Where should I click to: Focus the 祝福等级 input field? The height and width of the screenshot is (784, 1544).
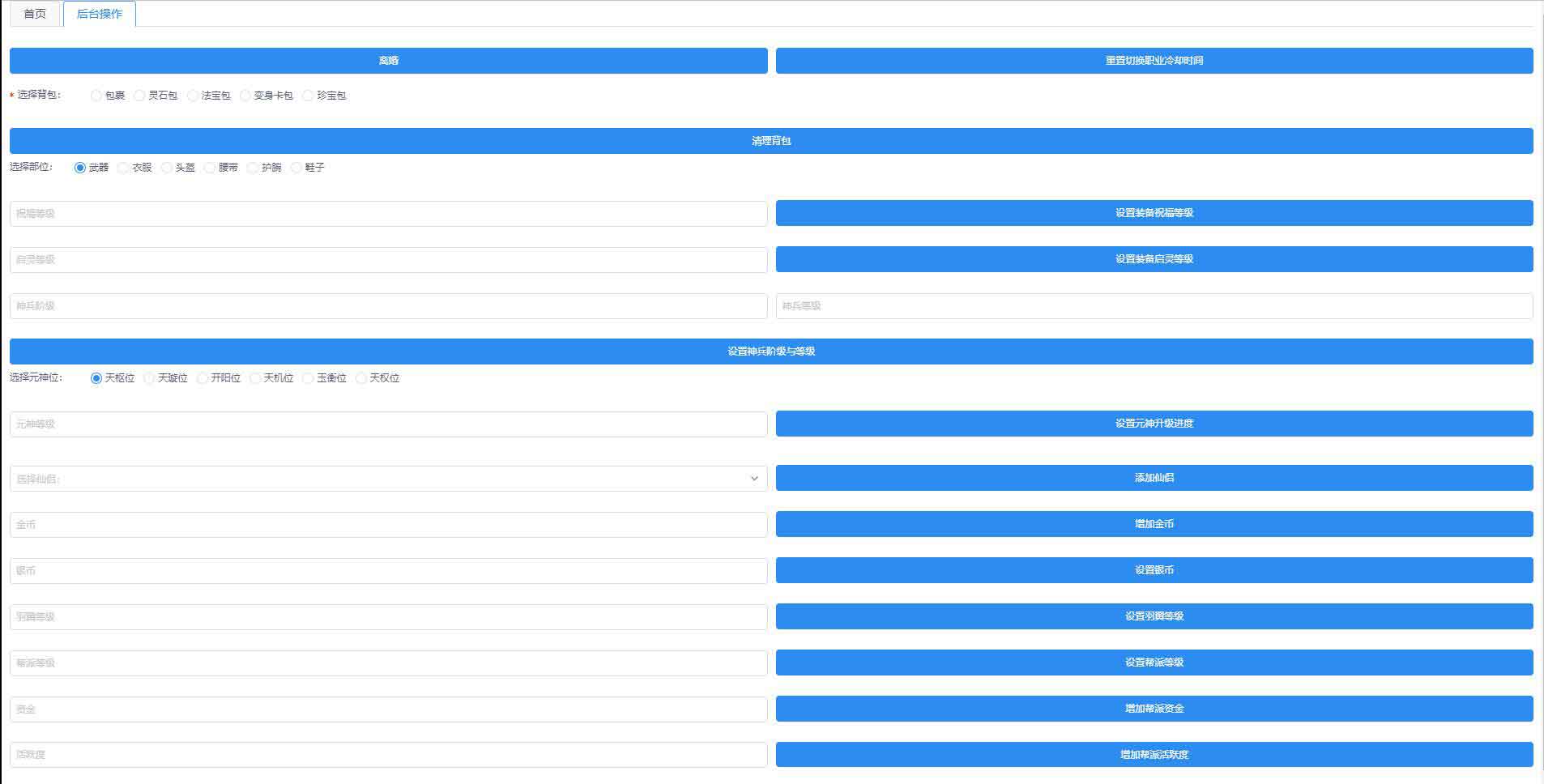[x=389, y=214]
